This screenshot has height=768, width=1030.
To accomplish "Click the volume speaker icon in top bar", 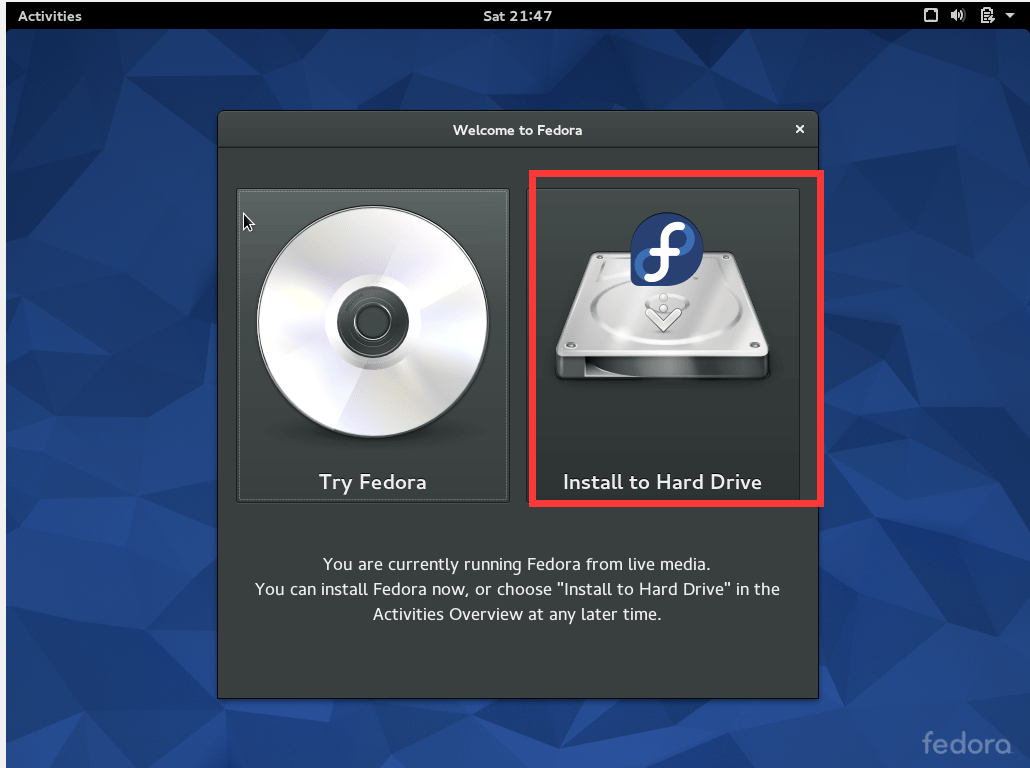I will point(958,15).
